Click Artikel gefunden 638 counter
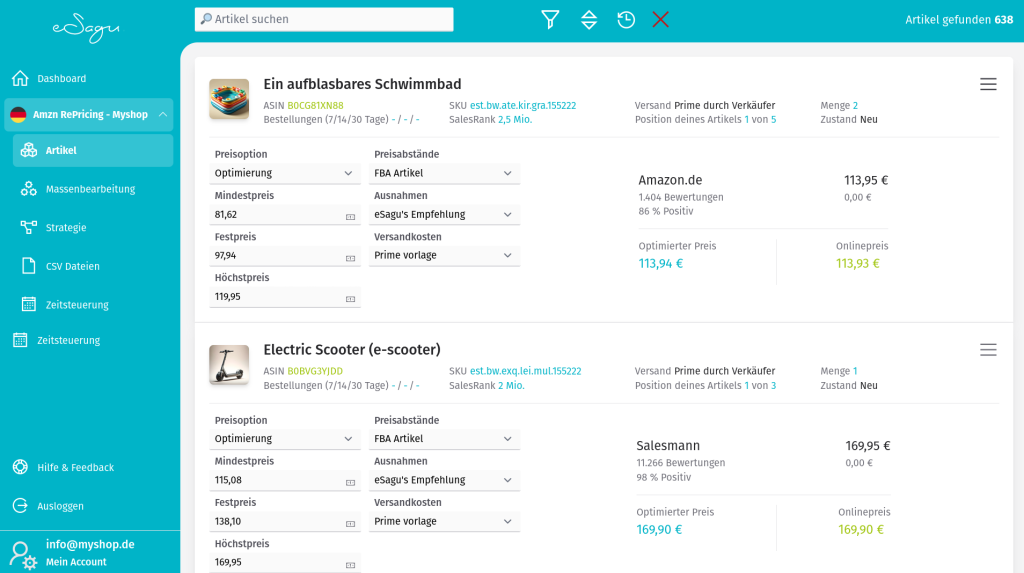 pos(959,20)
